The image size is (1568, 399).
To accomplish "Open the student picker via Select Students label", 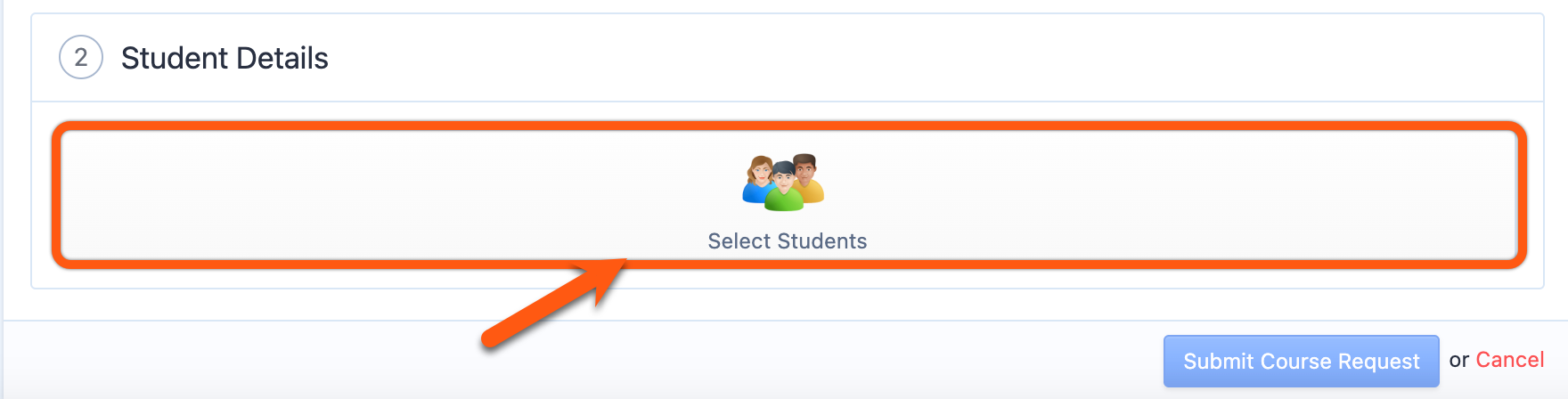I will pyautogui.click(x=788, y=241).
